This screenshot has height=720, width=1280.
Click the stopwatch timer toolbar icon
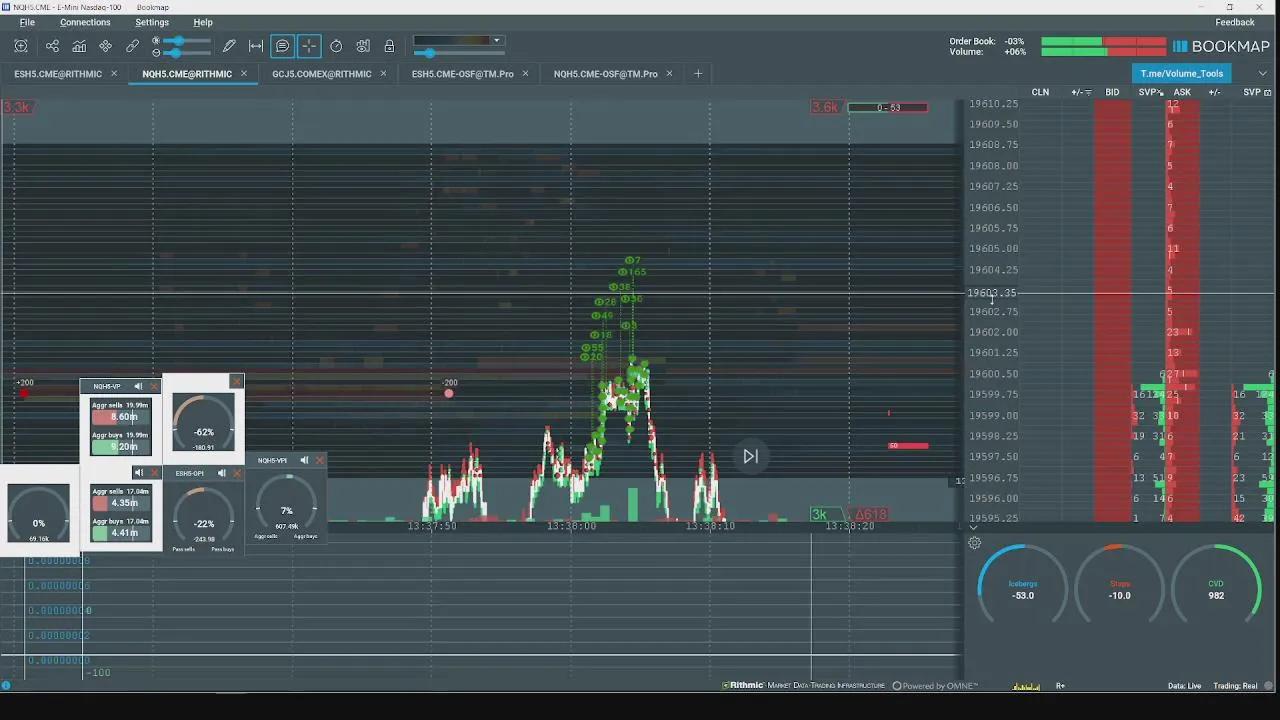pyautogui.click(x=336, y=46)
